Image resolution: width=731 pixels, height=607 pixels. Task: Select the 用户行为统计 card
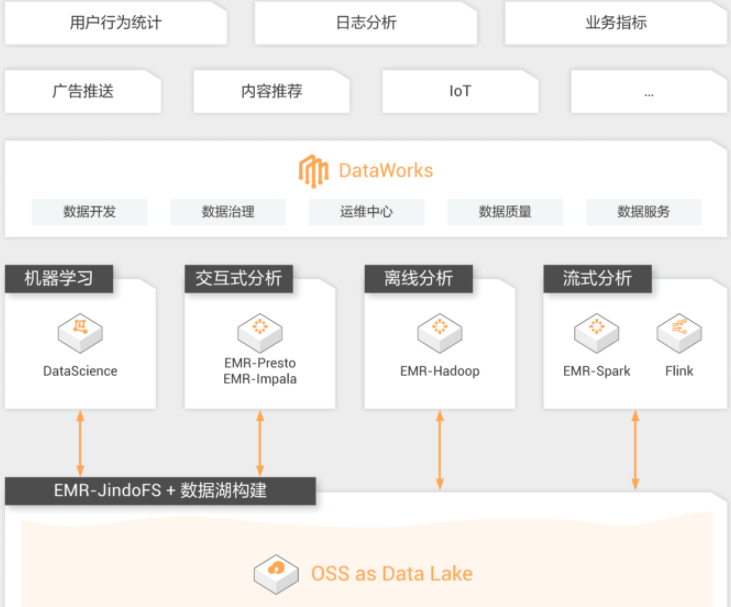point(116,22)
